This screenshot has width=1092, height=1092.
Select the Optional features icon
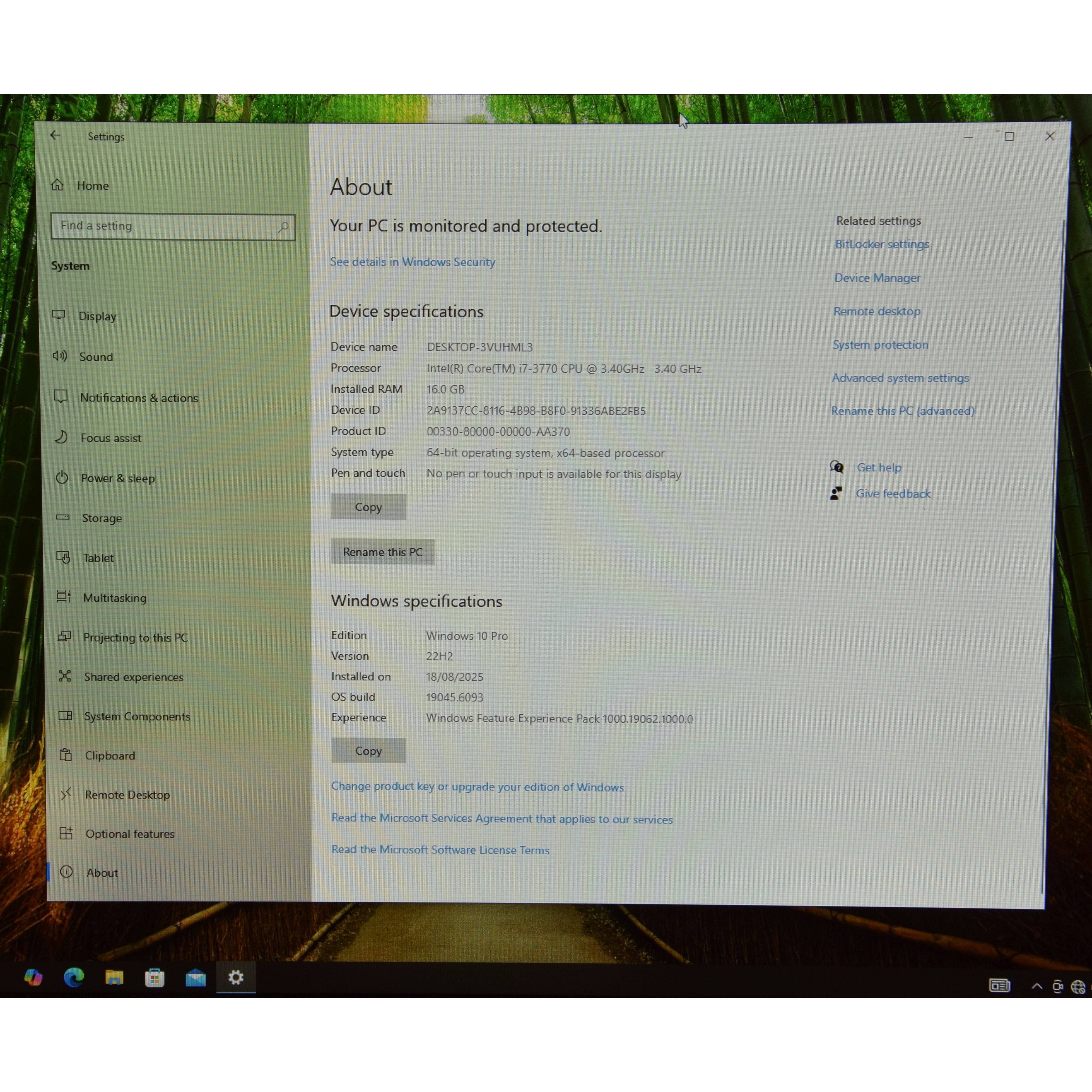[66, 833]
